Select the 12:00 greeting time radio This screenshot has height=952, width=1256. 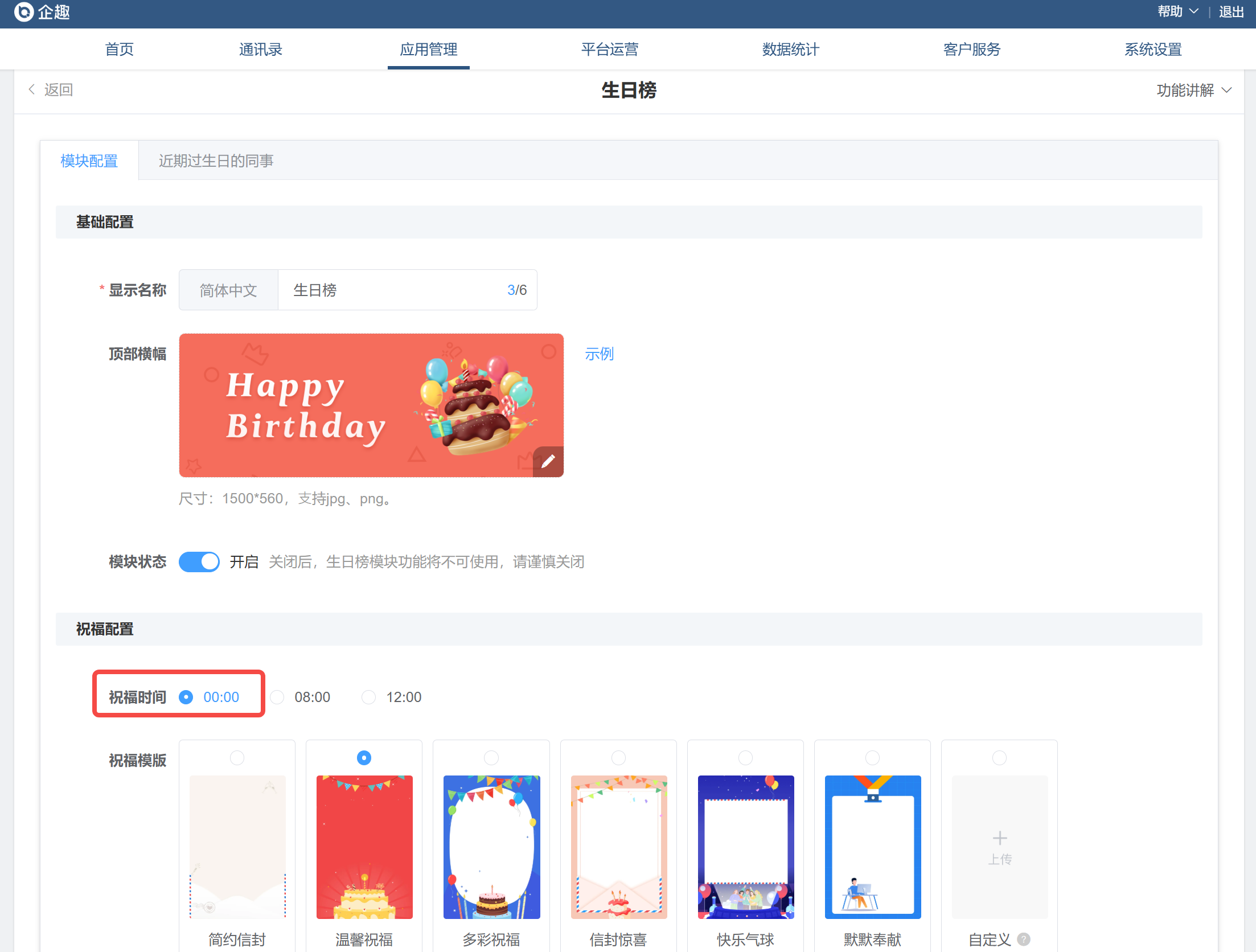click(369, 697)
